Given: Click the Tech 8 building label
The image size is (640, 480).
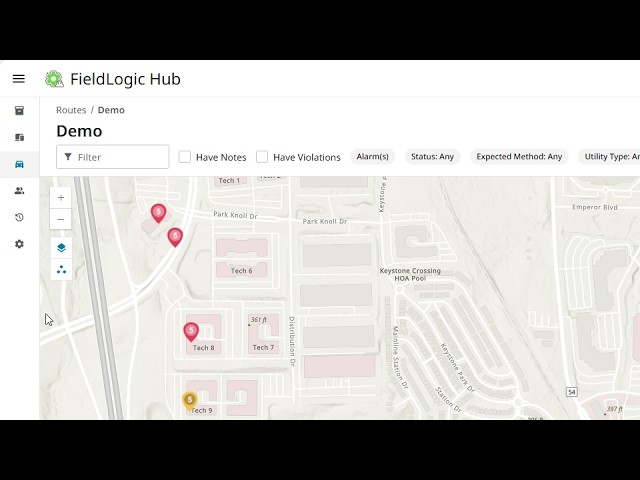Looking at the screenshot, I should 203,348.
